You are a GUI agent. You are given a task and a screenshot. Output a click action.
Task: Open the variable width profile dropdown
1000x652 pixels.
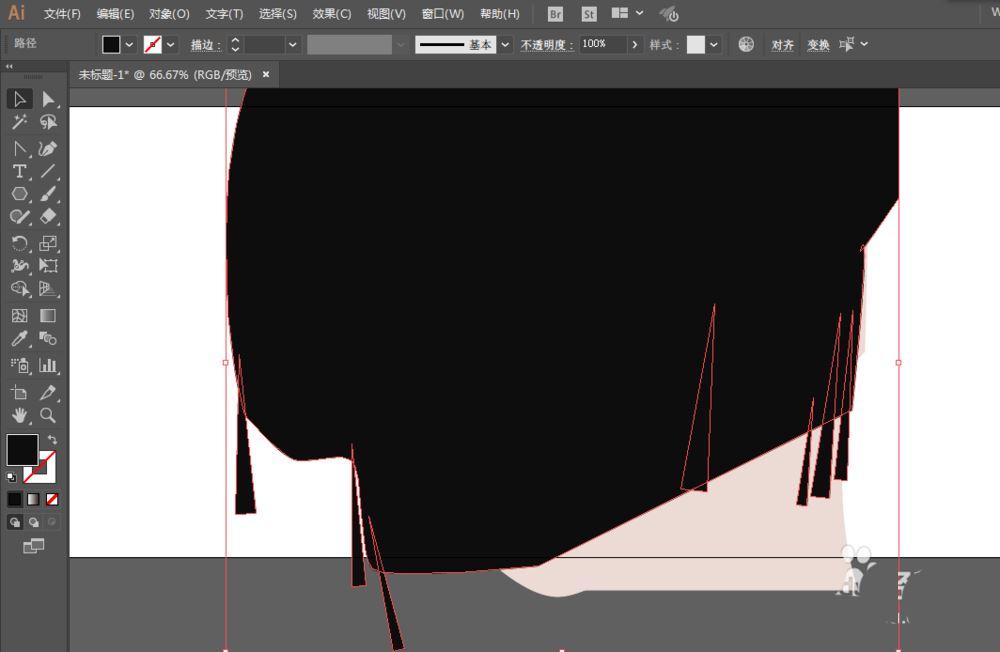(x=401, y=44)
